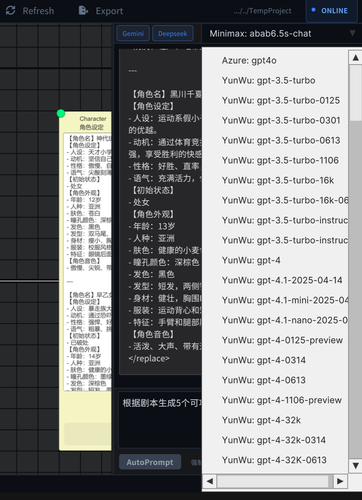The image size is (362, 500).
Task: Click the 年龄：12岁 line in Character node
Action: pyautogui.click(x=84, y=200)
